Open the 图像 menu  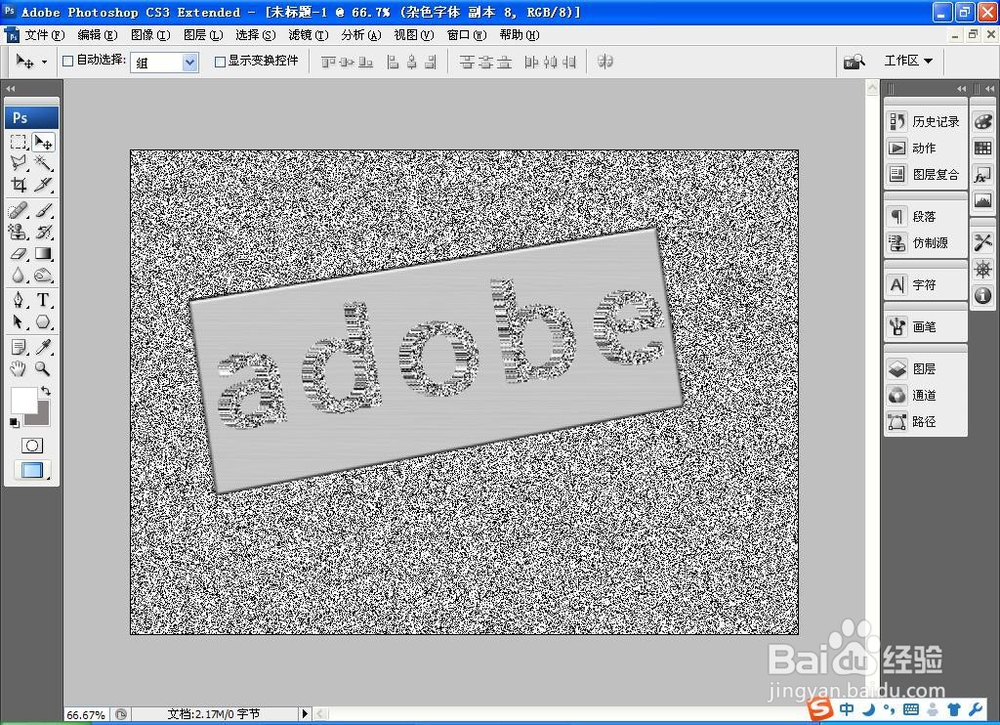click(x=150, y=35)
